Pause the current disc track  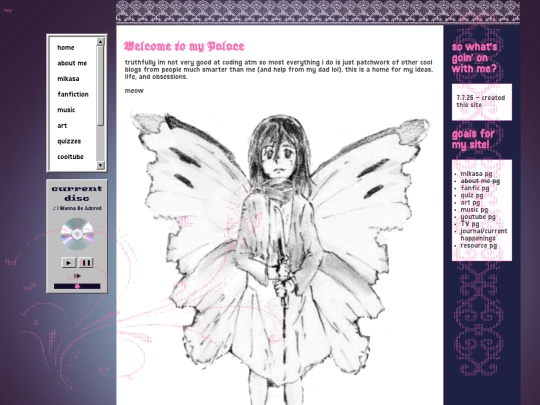86,263
